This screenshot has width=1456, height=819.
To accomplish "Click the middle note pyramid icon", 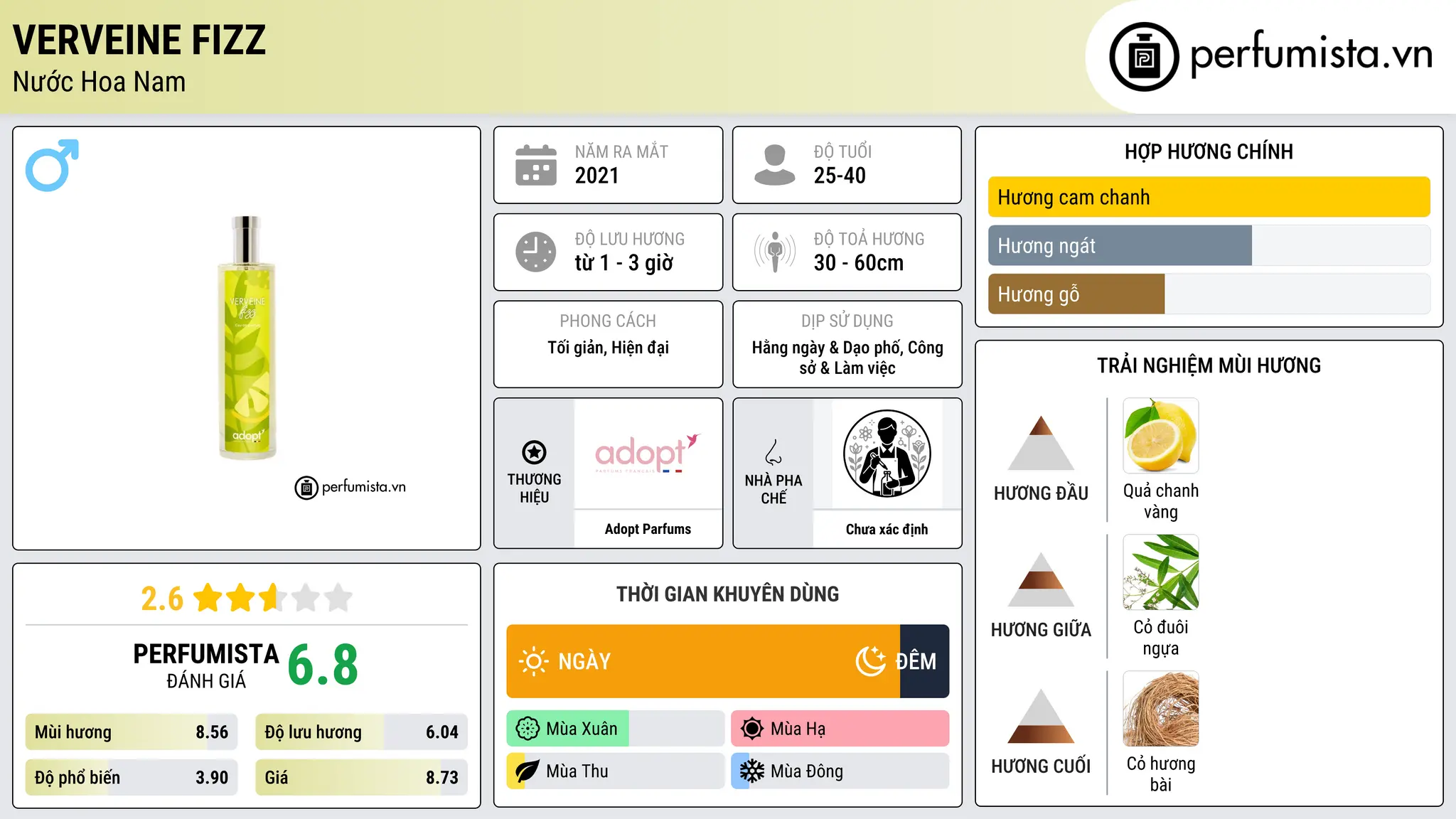I will tap(1041, 579).
